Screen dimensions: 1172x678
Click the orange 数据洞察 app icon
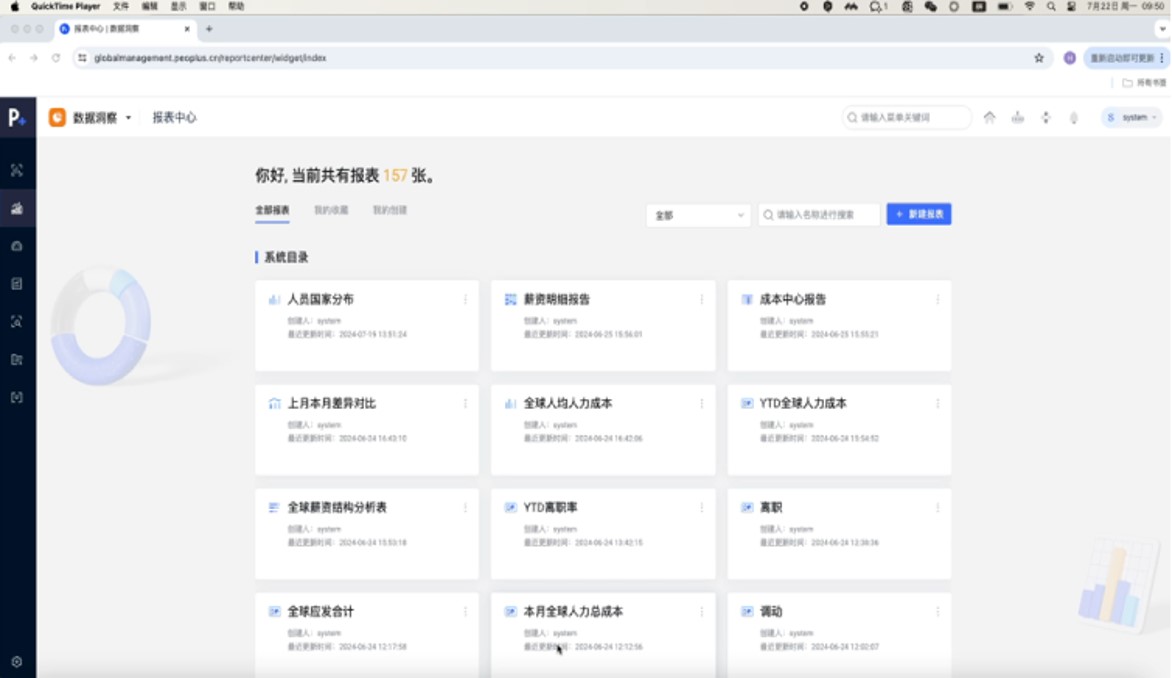[x=58, y=117]
